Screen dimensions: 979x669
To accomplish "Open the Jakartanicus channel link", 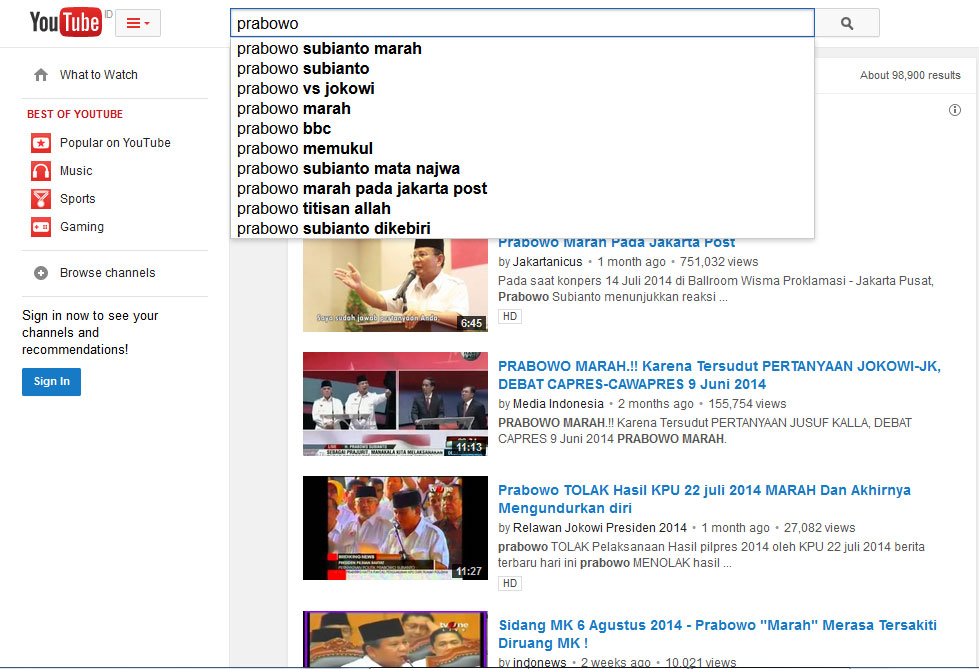I will (x=548, y=262).
